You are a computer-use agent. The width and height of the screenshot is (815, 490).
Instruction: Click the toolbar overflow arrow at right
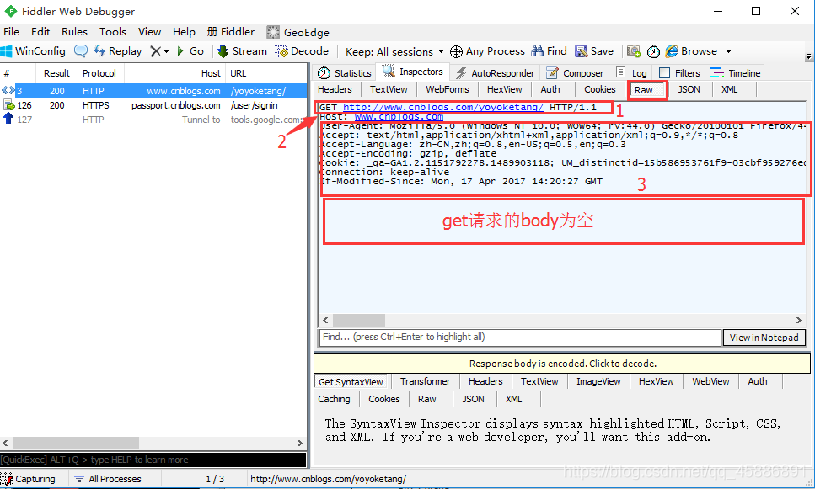808,56
